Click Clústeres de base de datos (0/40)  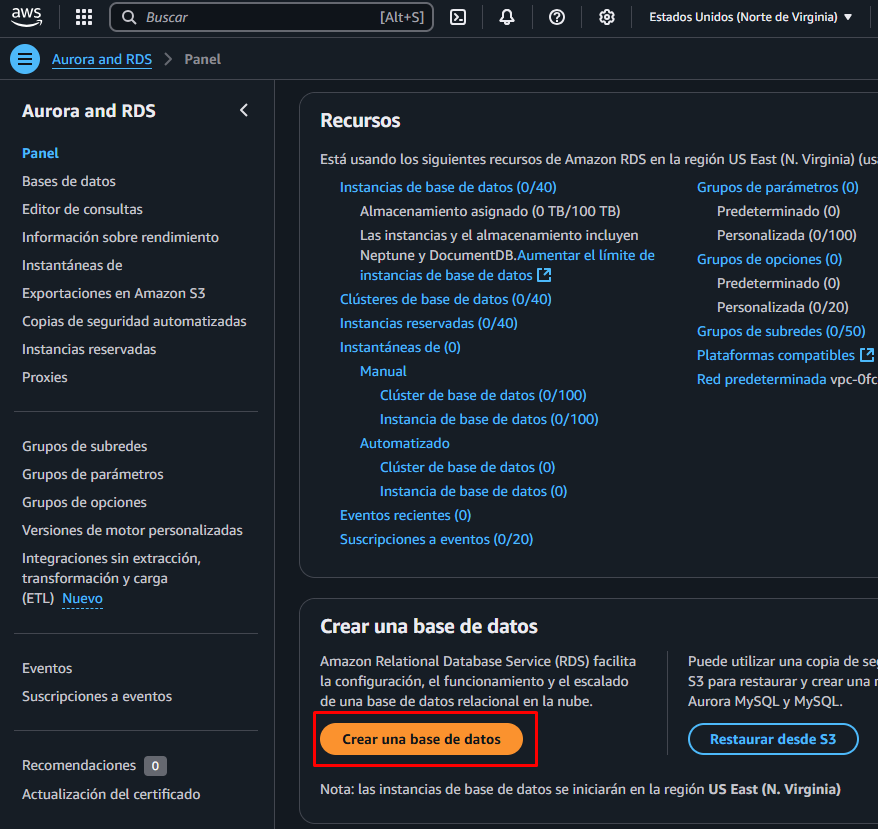pyautogui.click(x=446, y=299)
